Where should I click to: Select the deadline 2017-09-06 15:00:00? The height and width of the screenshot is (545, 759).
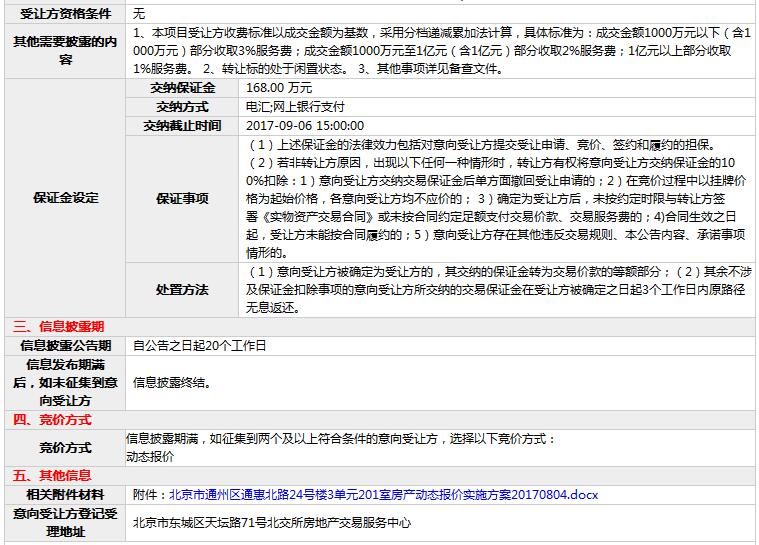(304, 126)
